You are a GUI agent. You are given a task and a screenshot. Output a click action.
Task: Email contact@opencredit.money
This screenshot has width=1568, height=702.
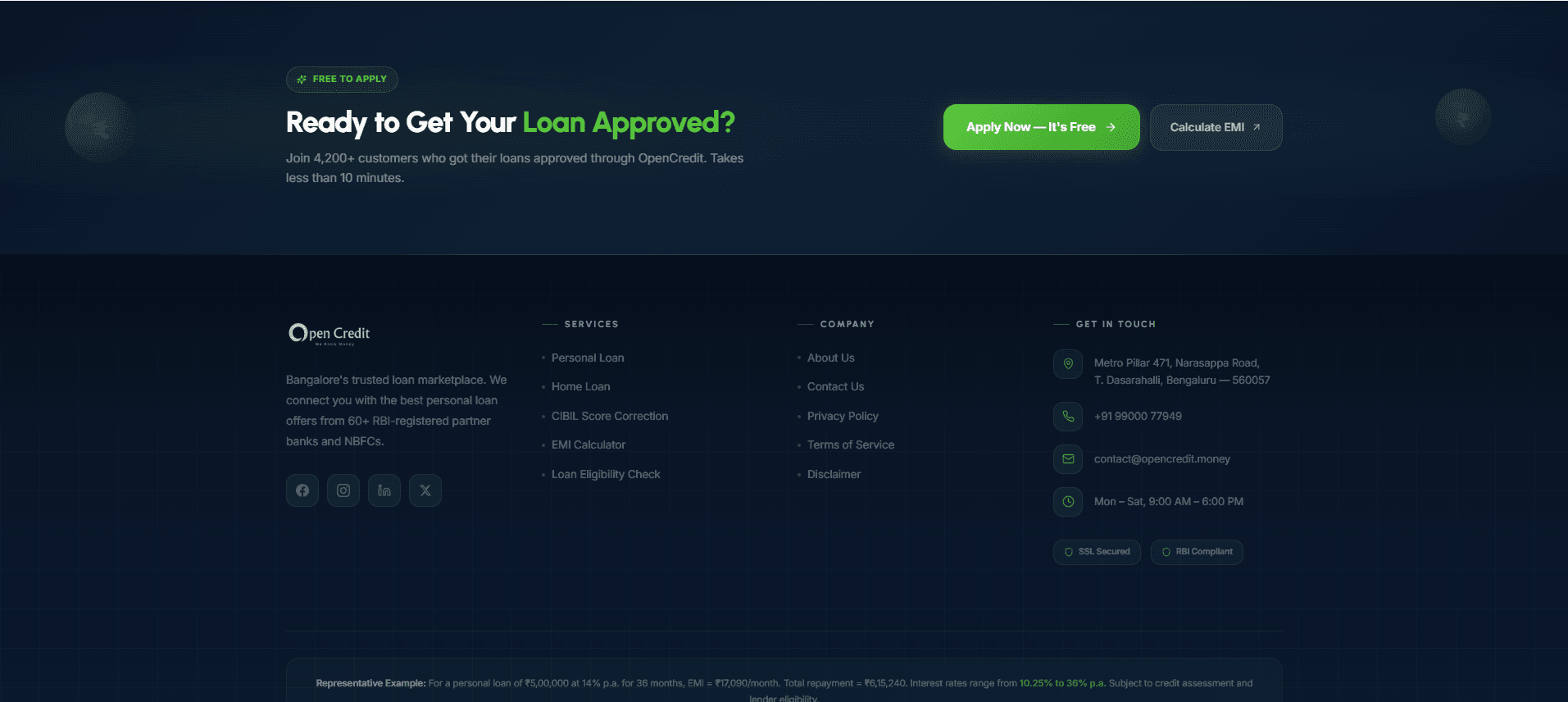1162,459
